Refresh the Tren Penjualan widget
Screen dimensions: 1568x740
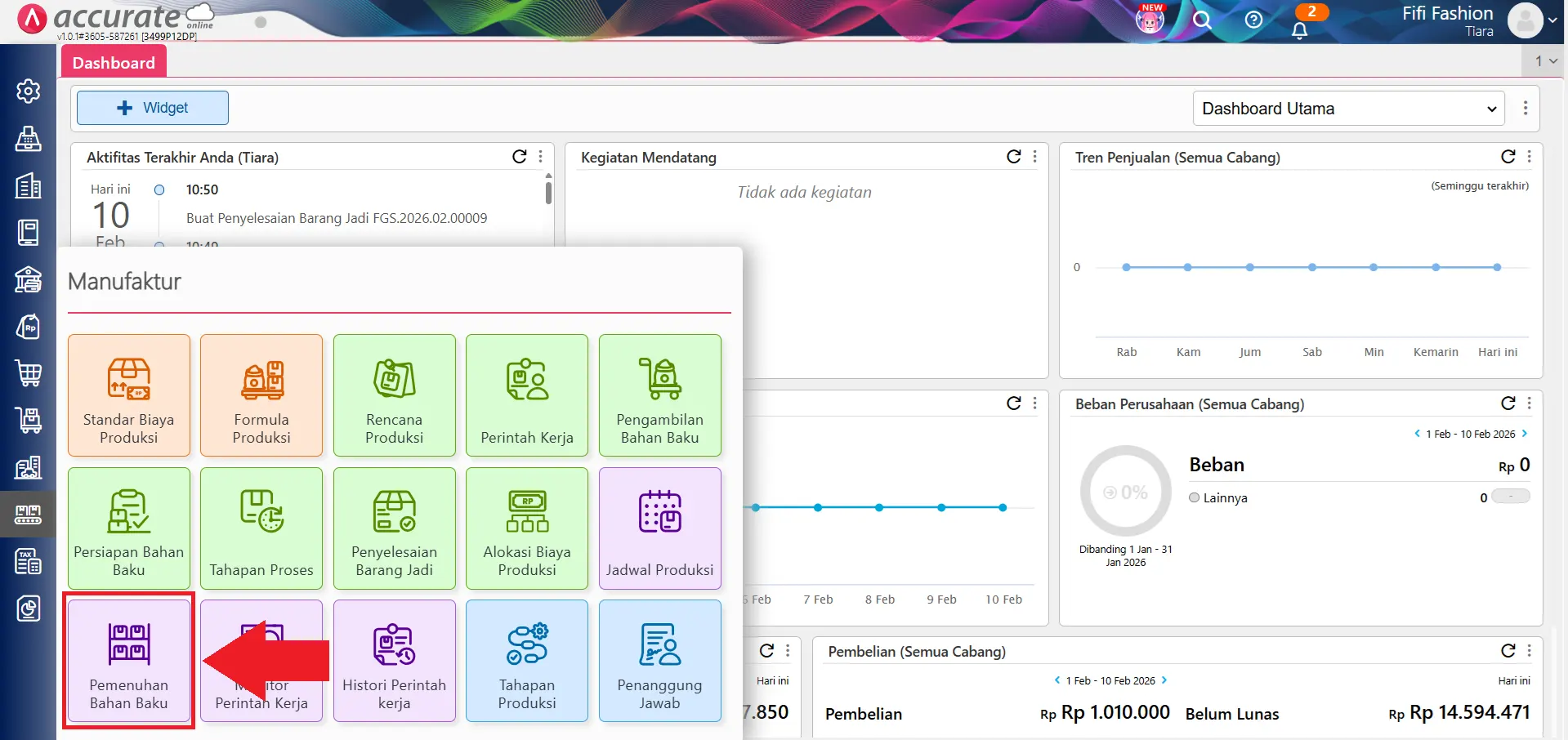pyautogui.click(x=1508, y=157)
